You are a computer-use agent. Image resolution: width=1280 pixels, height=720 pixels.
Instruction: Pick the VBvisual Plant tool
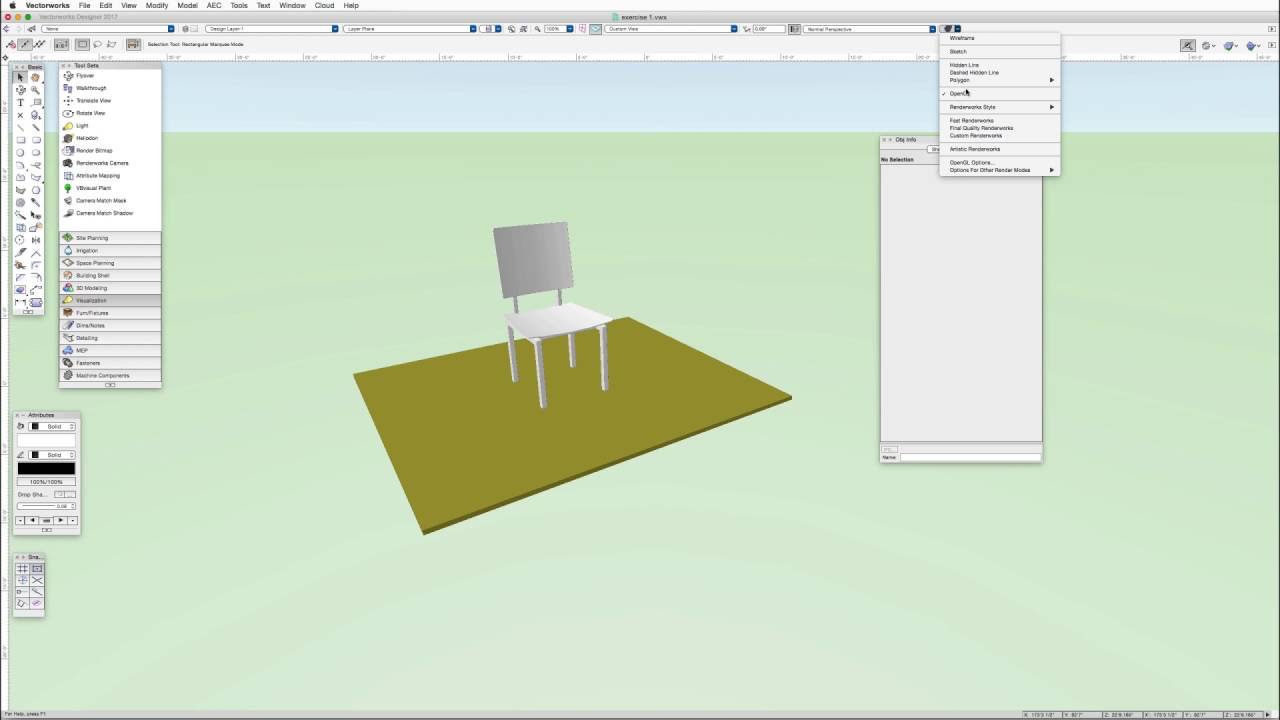(x=110, y=188)
